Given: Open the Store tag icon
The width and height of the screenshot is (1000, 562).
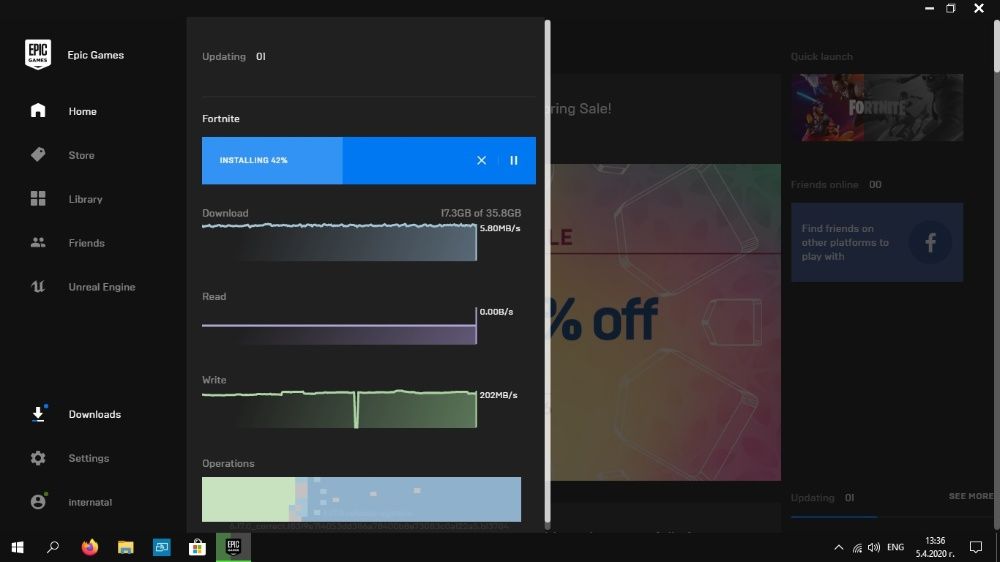Looking at the screenshot, I should pyautogui.click(x=38, y=154).
